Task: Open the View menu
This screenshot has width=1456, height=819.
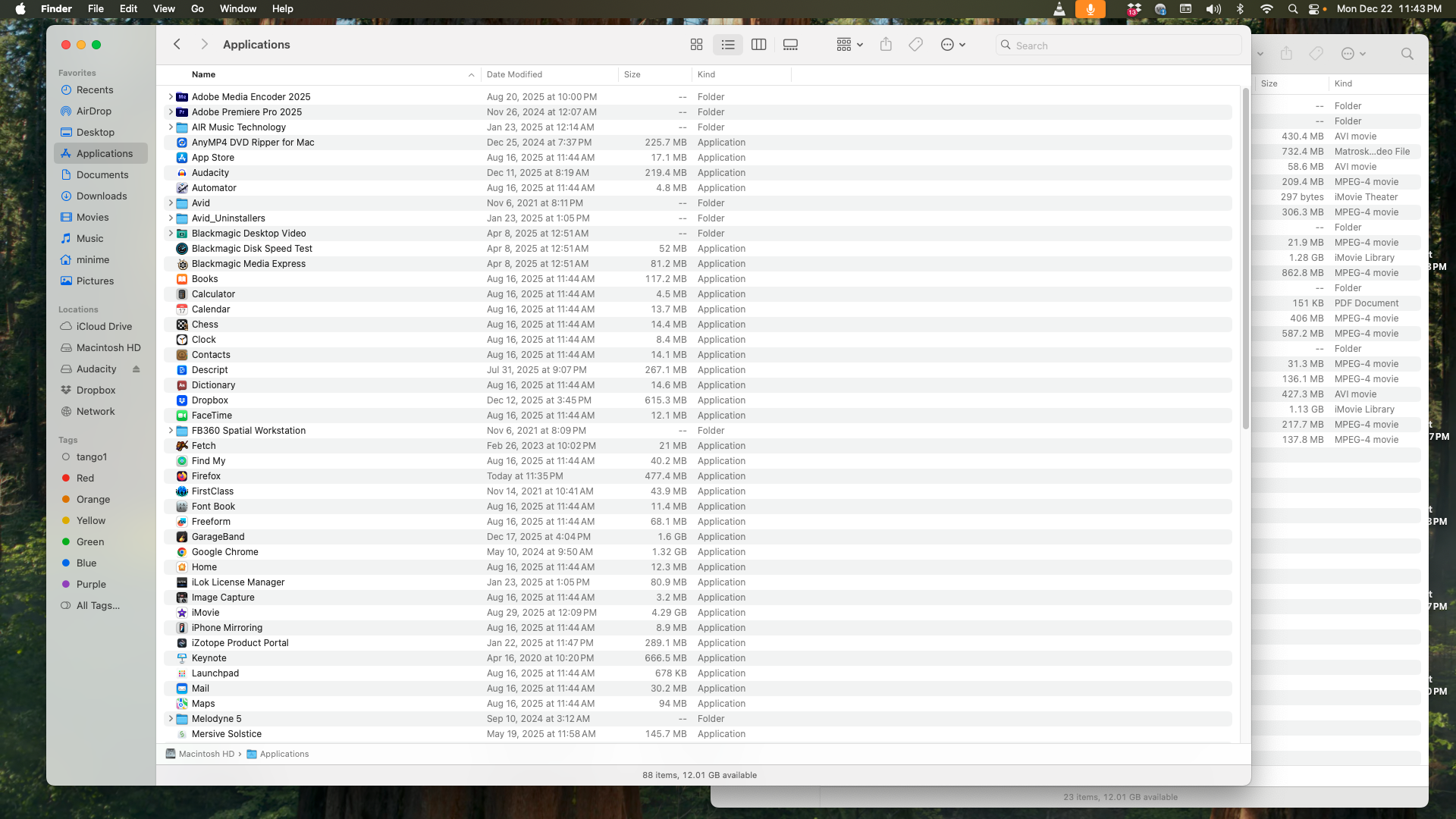Action: (164, 9)
